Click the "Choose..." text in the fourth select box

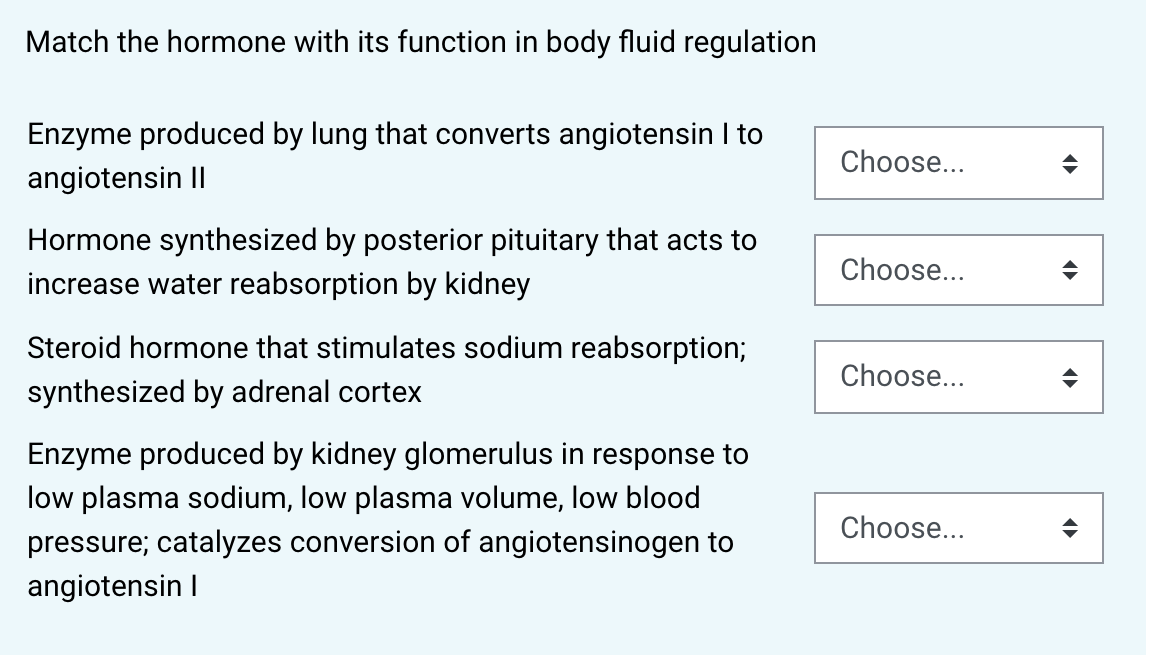(x=902, y=528)
